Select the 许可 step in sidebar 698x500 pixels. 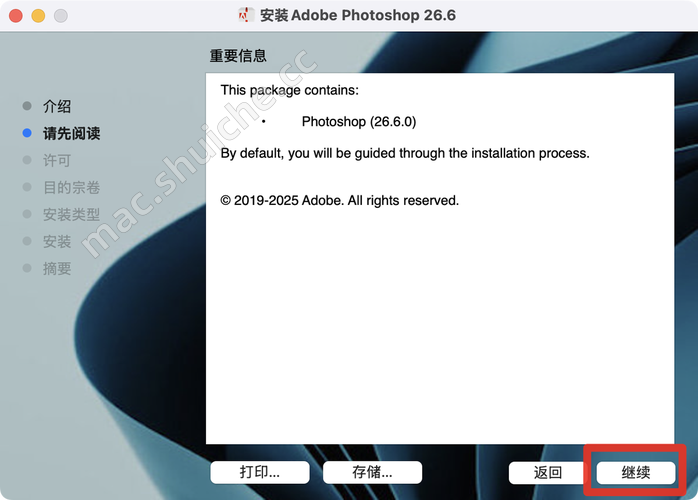57,160
